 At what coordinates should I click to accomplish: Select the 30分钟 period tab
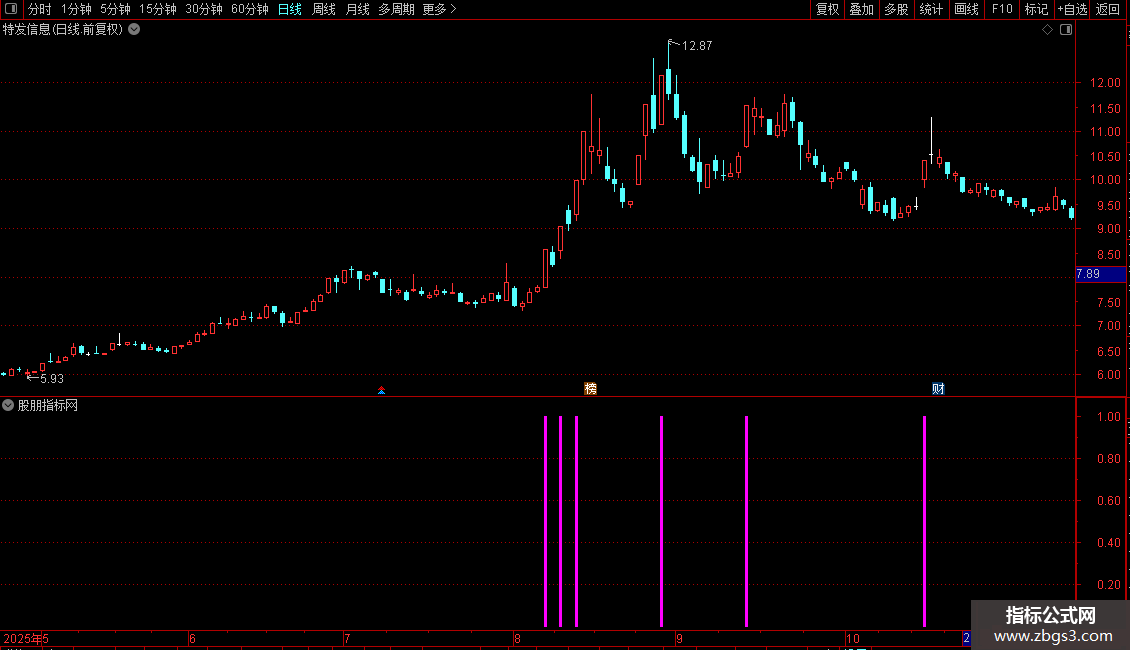pos(204,9)
